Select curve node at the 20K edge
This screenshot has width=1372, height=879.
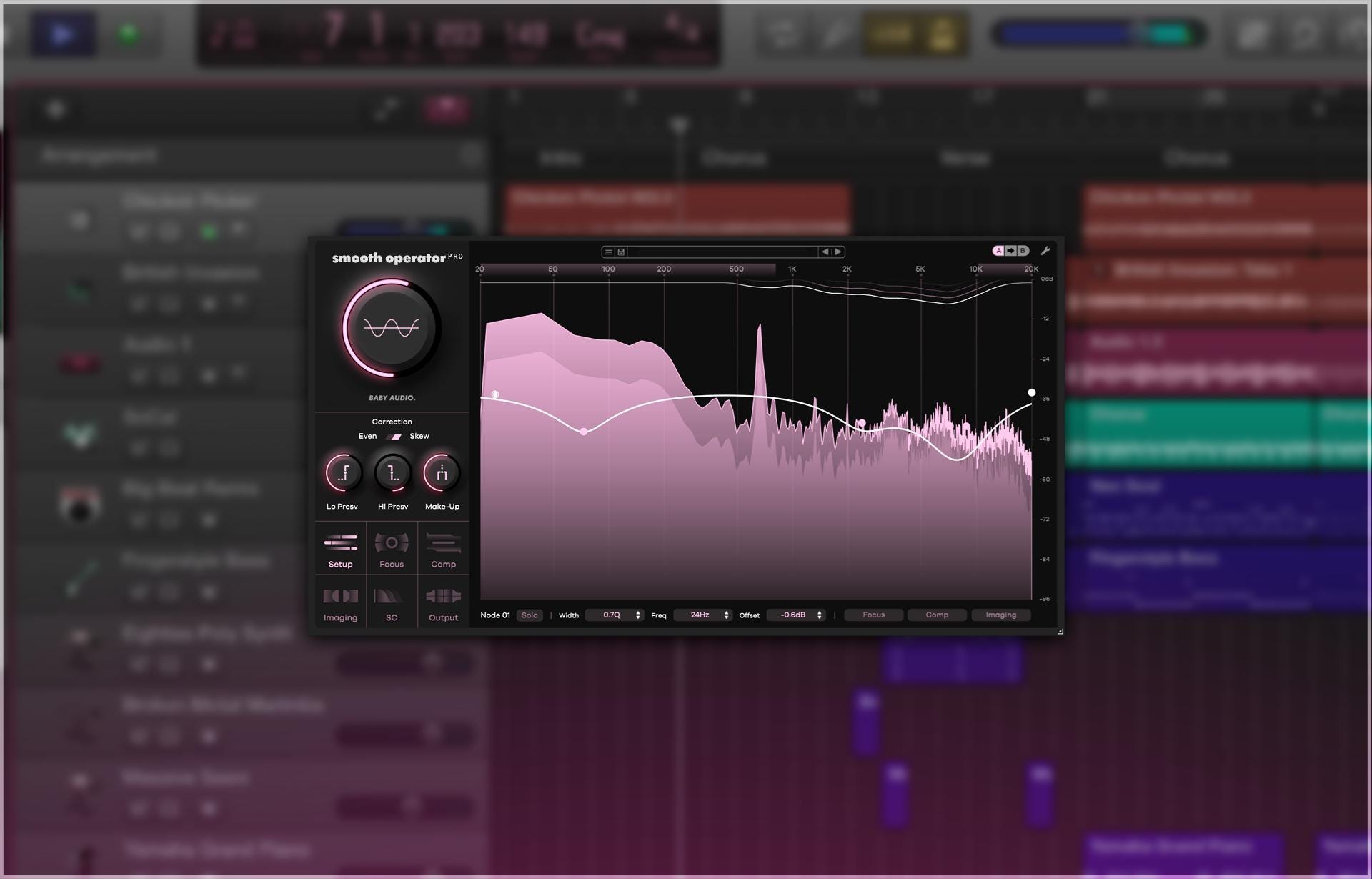click(x=1031, y=392)
